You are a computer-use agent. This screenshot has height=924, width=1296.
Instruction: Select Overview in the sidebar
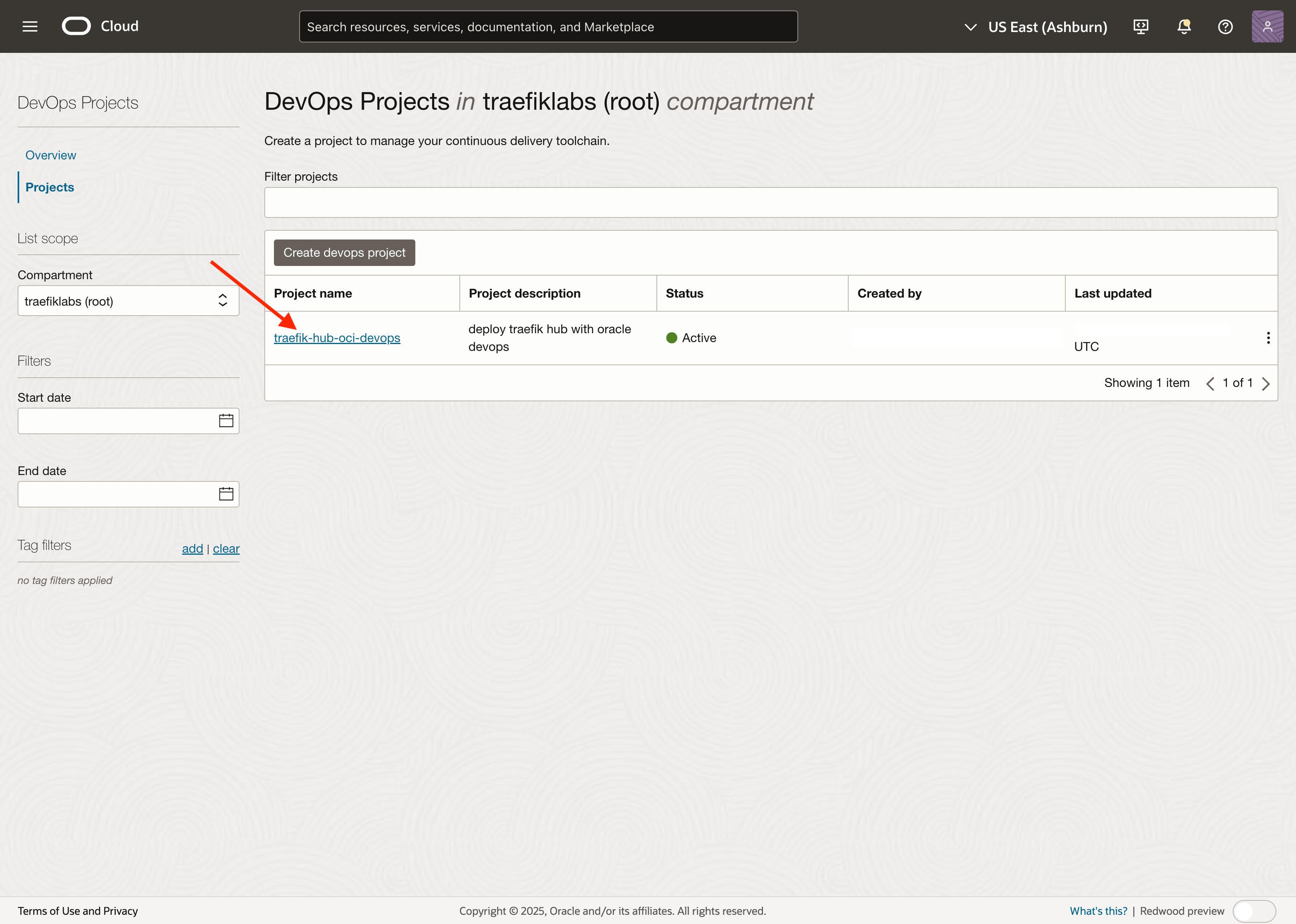[x=50, y=155]
